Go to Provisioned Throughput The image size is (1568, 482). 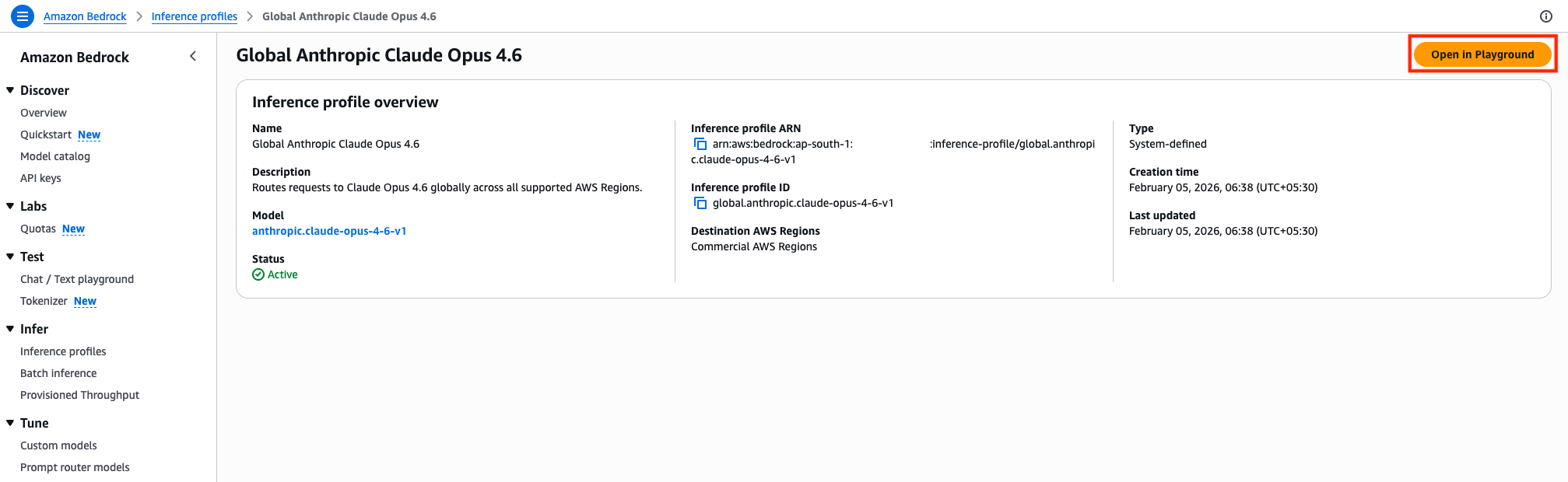point(79,395)
